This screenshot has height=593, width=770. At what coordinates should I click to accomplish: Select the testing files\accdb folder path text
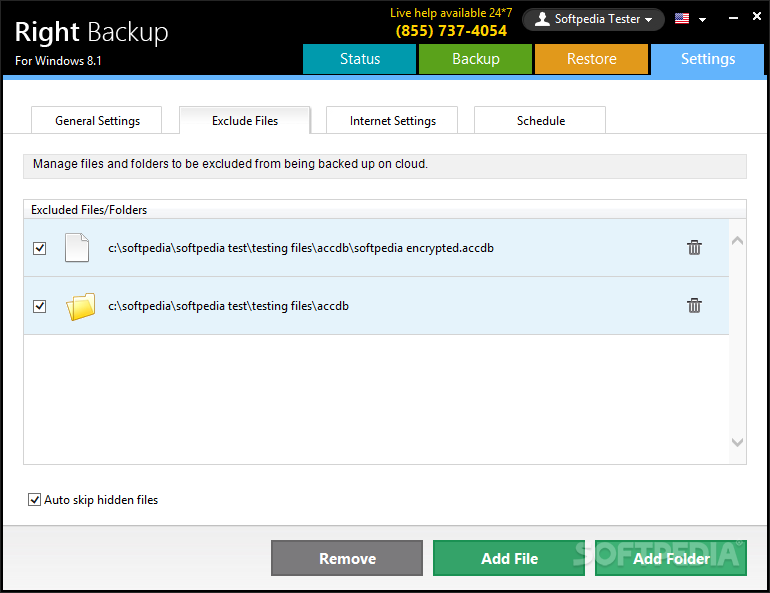[228, 306]
